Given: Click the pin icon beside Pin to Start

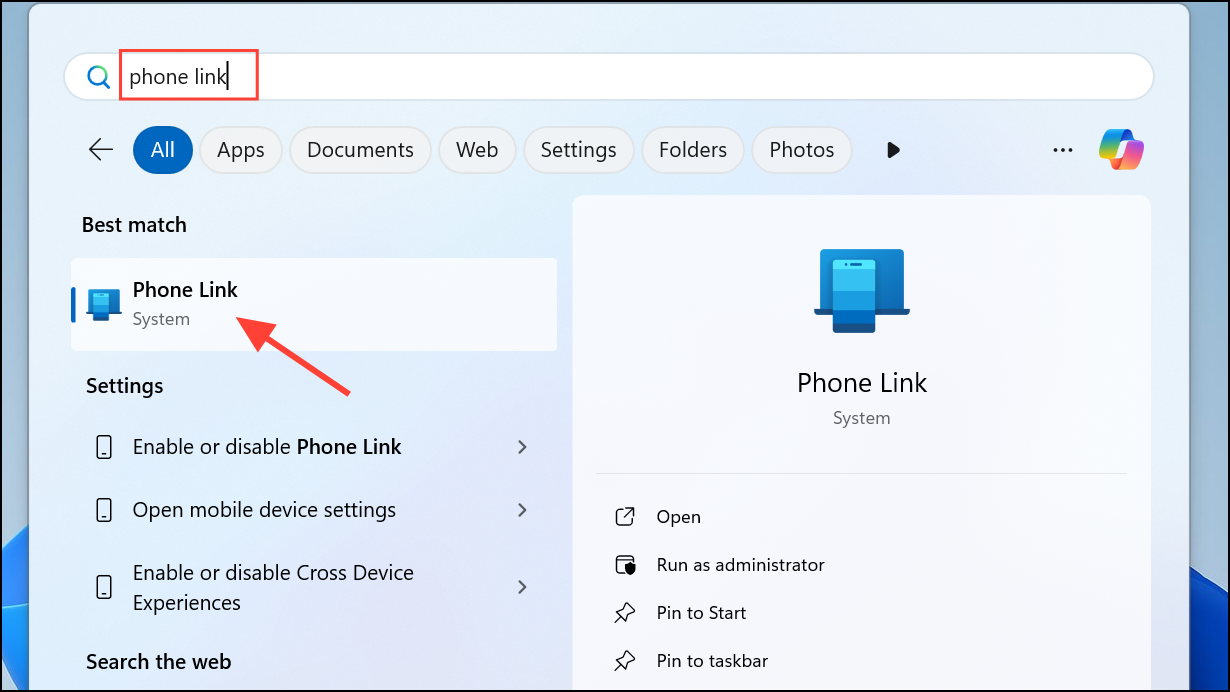Looking at the screenshot, I should pos(625,613).
